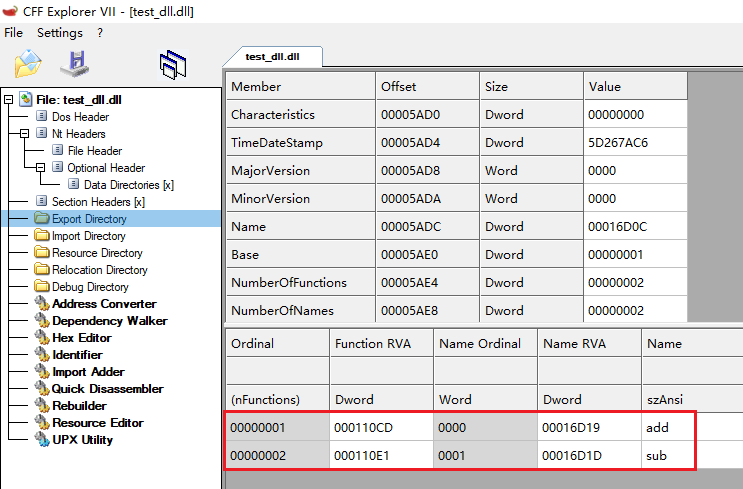Open the File menu
The height and width of the screenshot is (489, 743).
coord(13,33)
